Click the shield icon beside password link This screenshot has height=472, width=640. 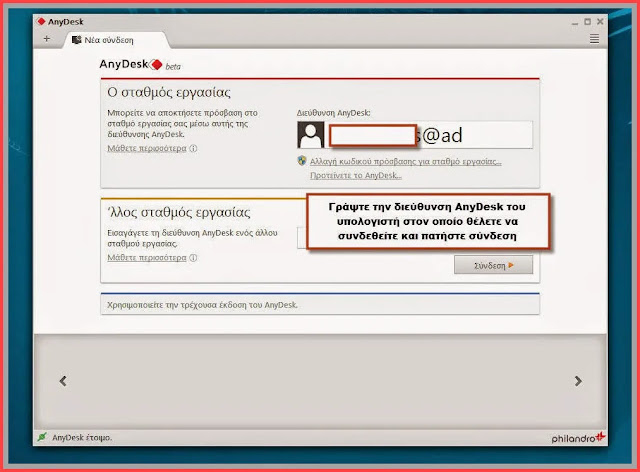302,160
